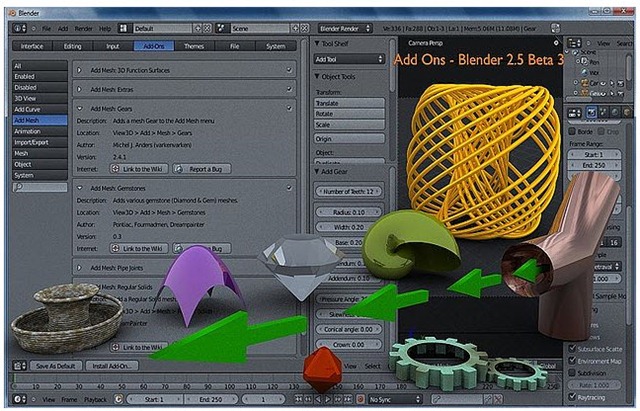Play the animation in reverse
Viewport: 640px width, 411px height.
pos(318,399)
